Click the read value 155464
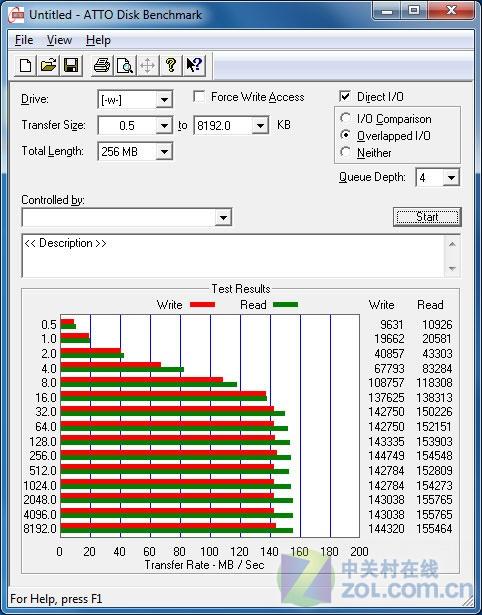Image resolution: width=482 pixels, height=615 pixels. (x=434, y=529)
